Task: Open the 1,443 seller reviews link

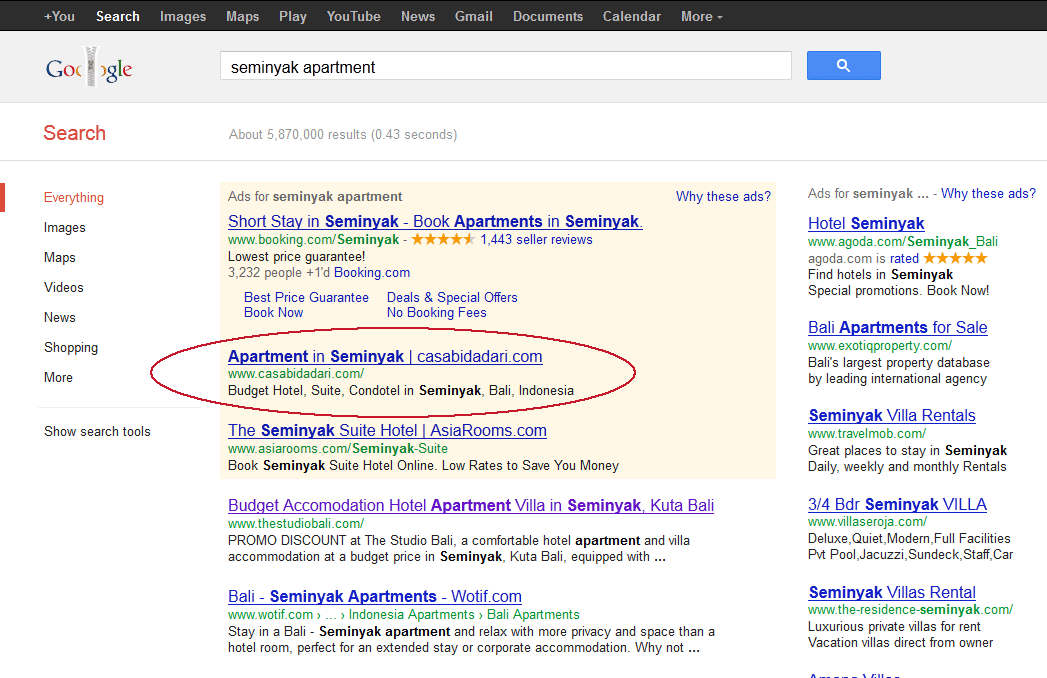Action: pyautogui.click(x=536, y=240)
